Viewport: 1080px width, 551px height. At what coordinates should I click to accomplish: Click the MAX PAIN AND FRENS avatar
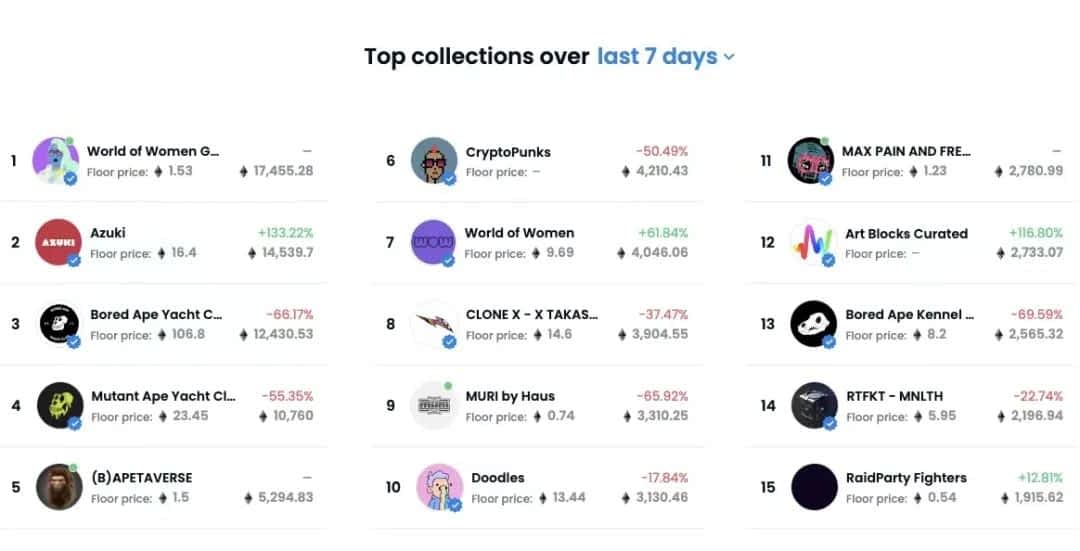click(x=810, y=160)
